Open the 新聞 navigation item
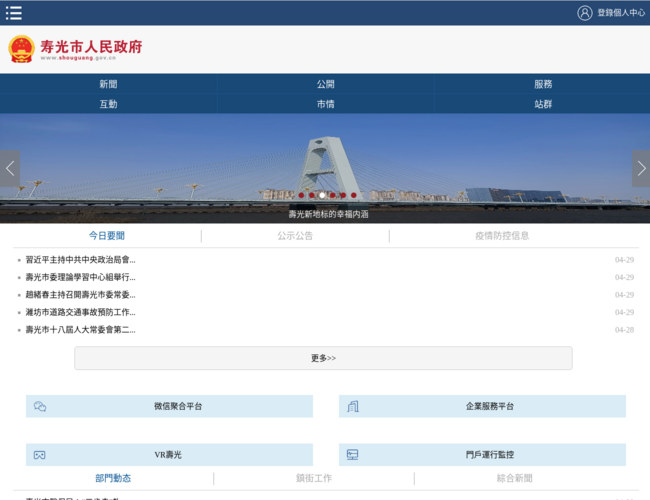This screenshot has height=500, width=650. (x=108, y=84)
